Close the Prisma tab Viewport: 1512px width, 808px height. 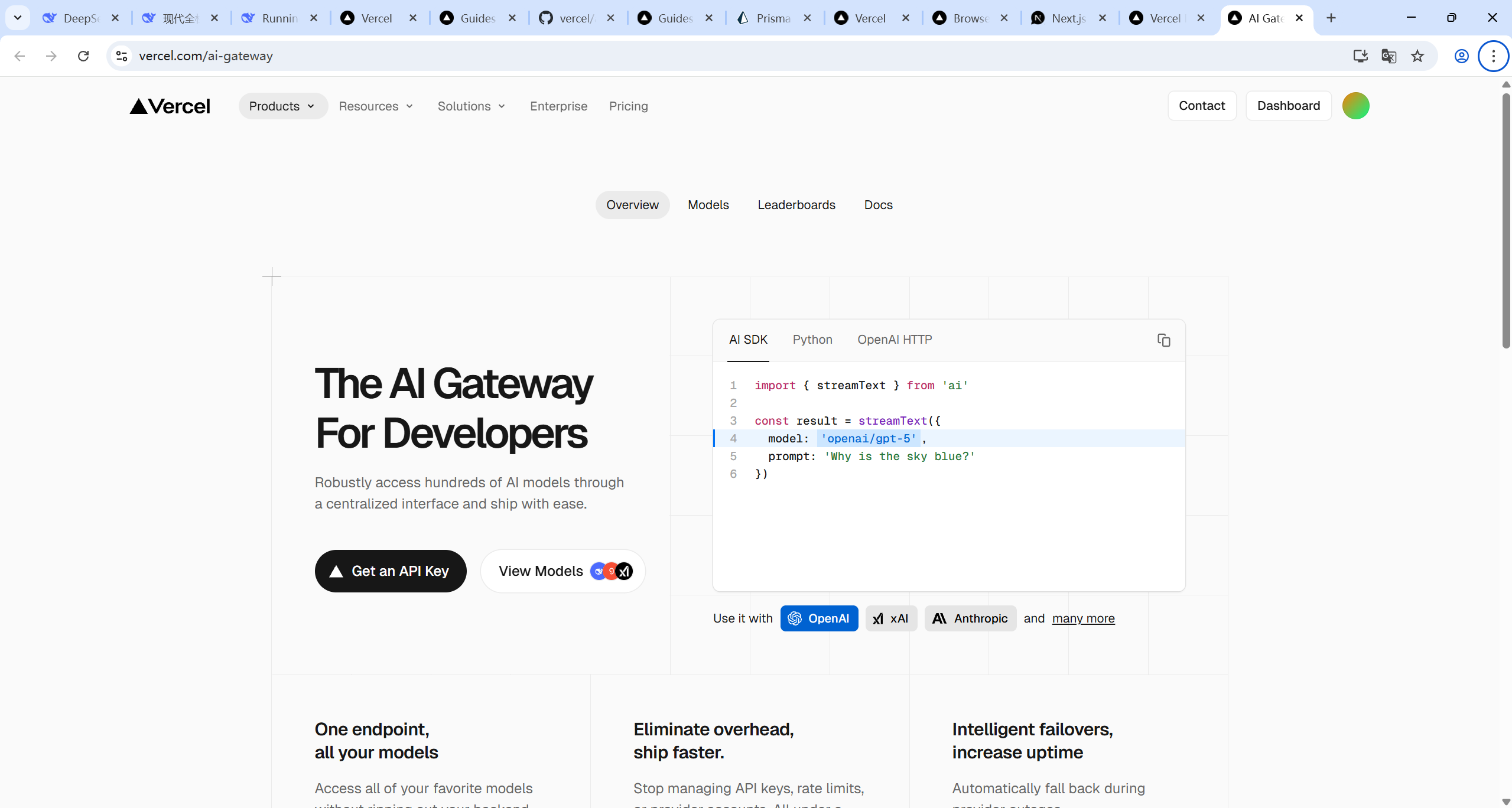(807, 18)
